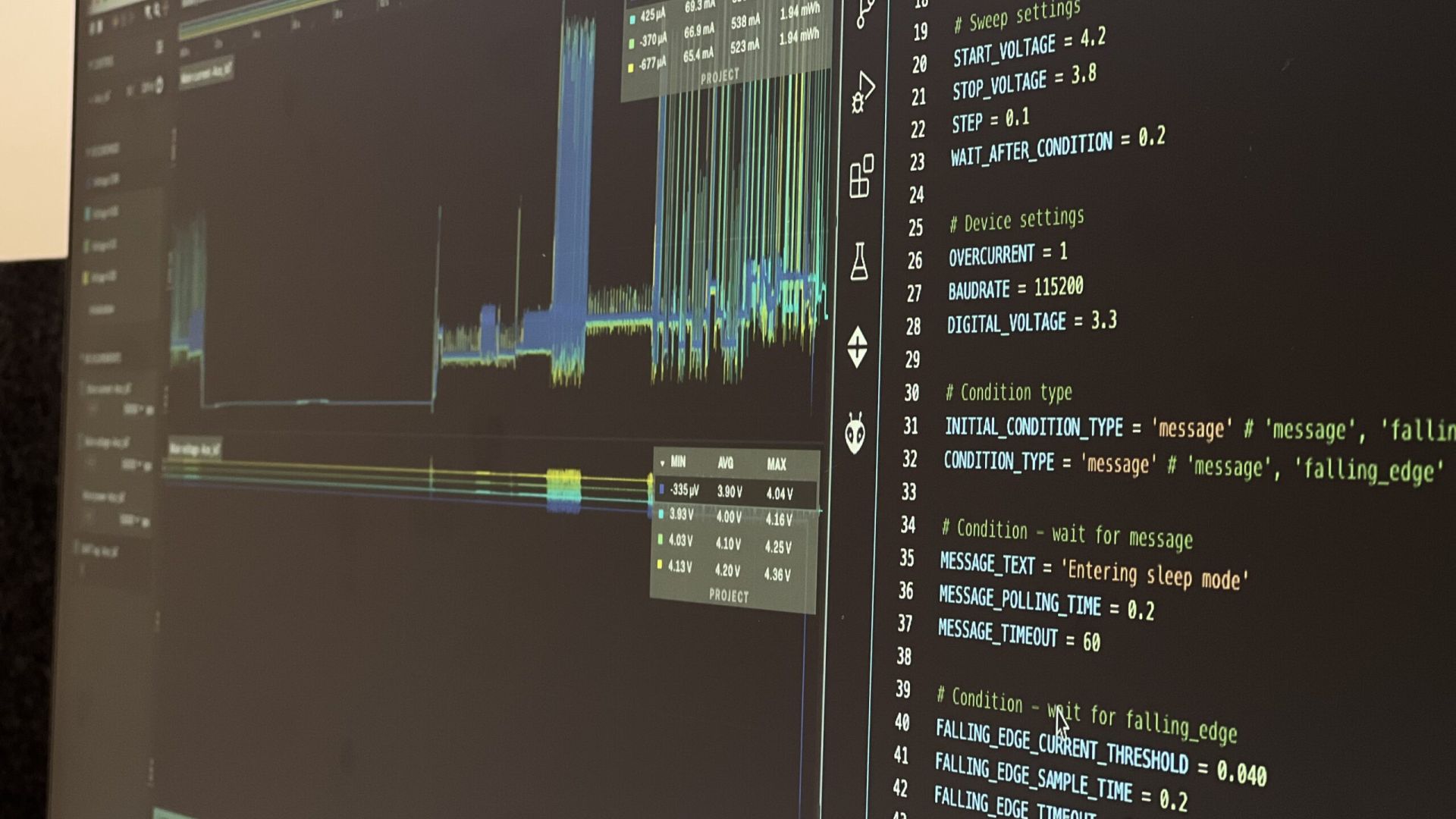The height and width of the screenshot is (819, 1456).
Task: Open the Extensions view icon
Action: click(x=861, y=176)
